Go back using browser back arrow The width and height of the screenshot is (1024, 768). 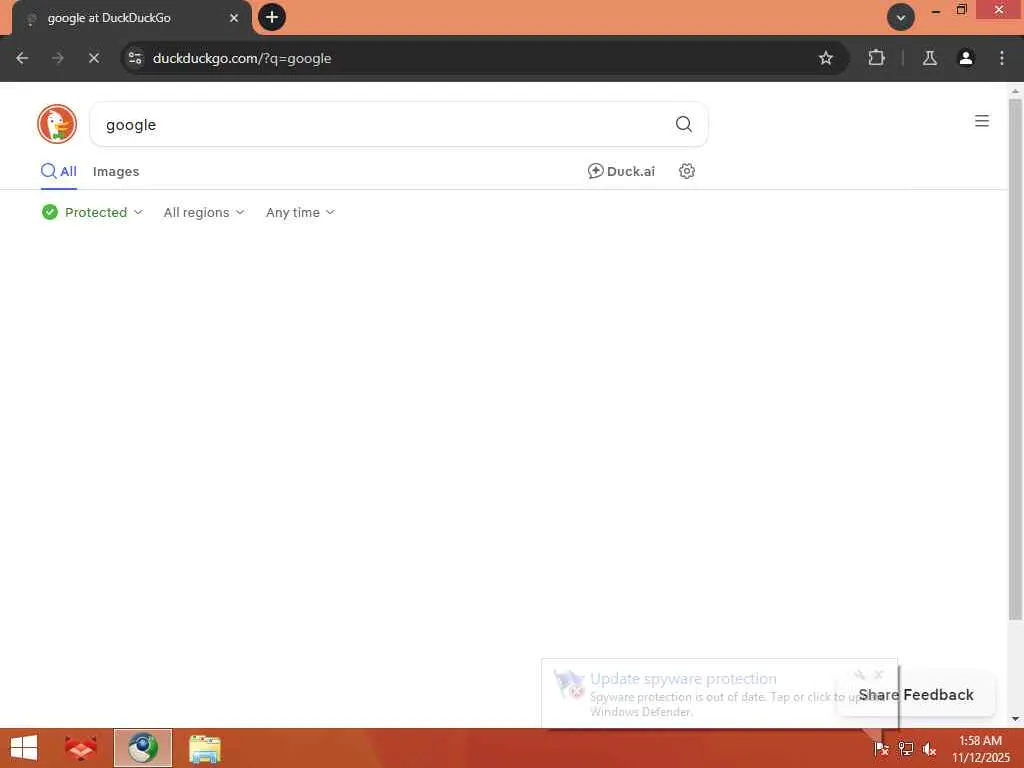click(22, 58)
